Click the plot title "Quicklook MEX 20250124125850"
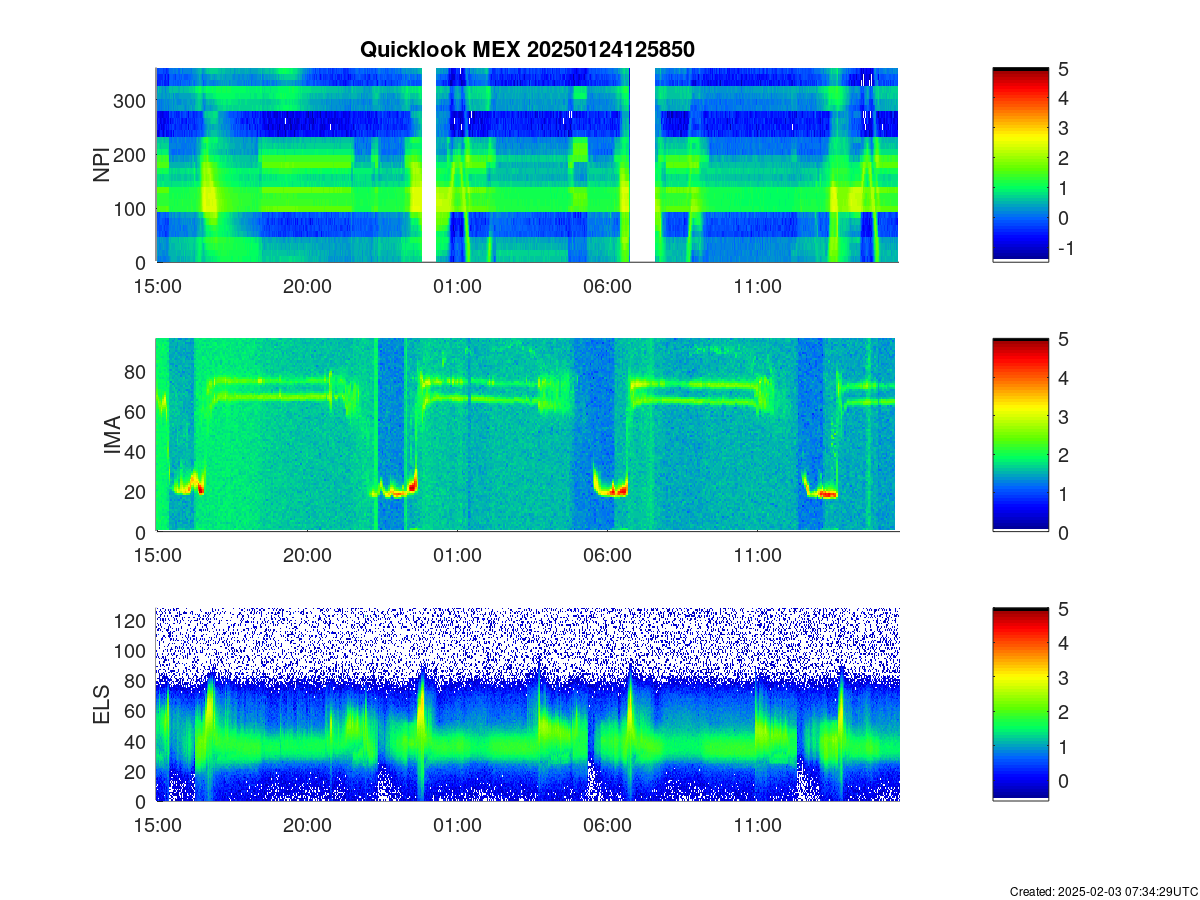Image resolution: width=1200 pixels, height=900 pixels. (527, 49)
